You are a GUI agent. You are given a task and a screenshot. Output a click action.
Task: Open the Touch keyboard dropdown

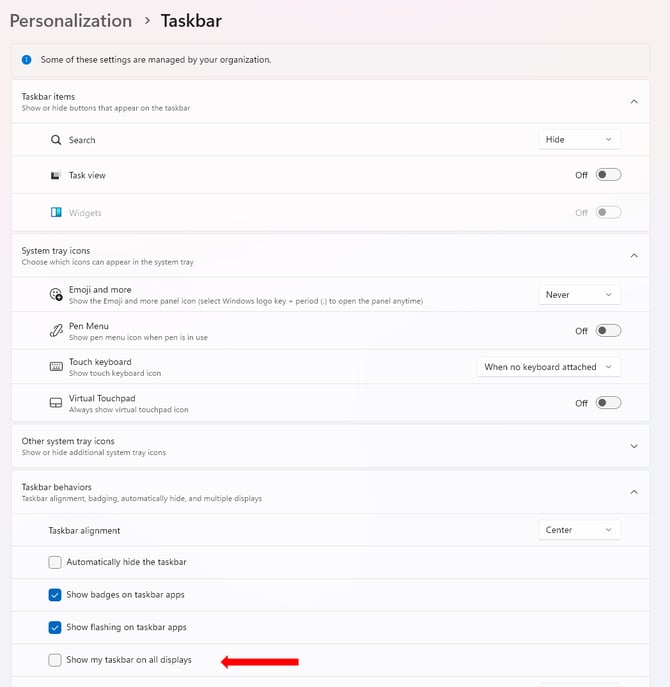[x=548, y=367]
